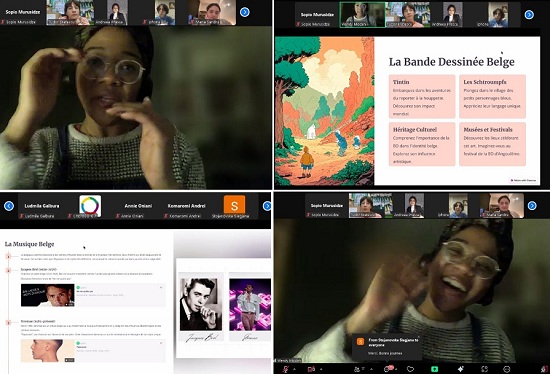This screenshot has height=374, width=550.
Task: Open the More options ellipsis icon
Action: pyautogui.click(x=507, y=369)
